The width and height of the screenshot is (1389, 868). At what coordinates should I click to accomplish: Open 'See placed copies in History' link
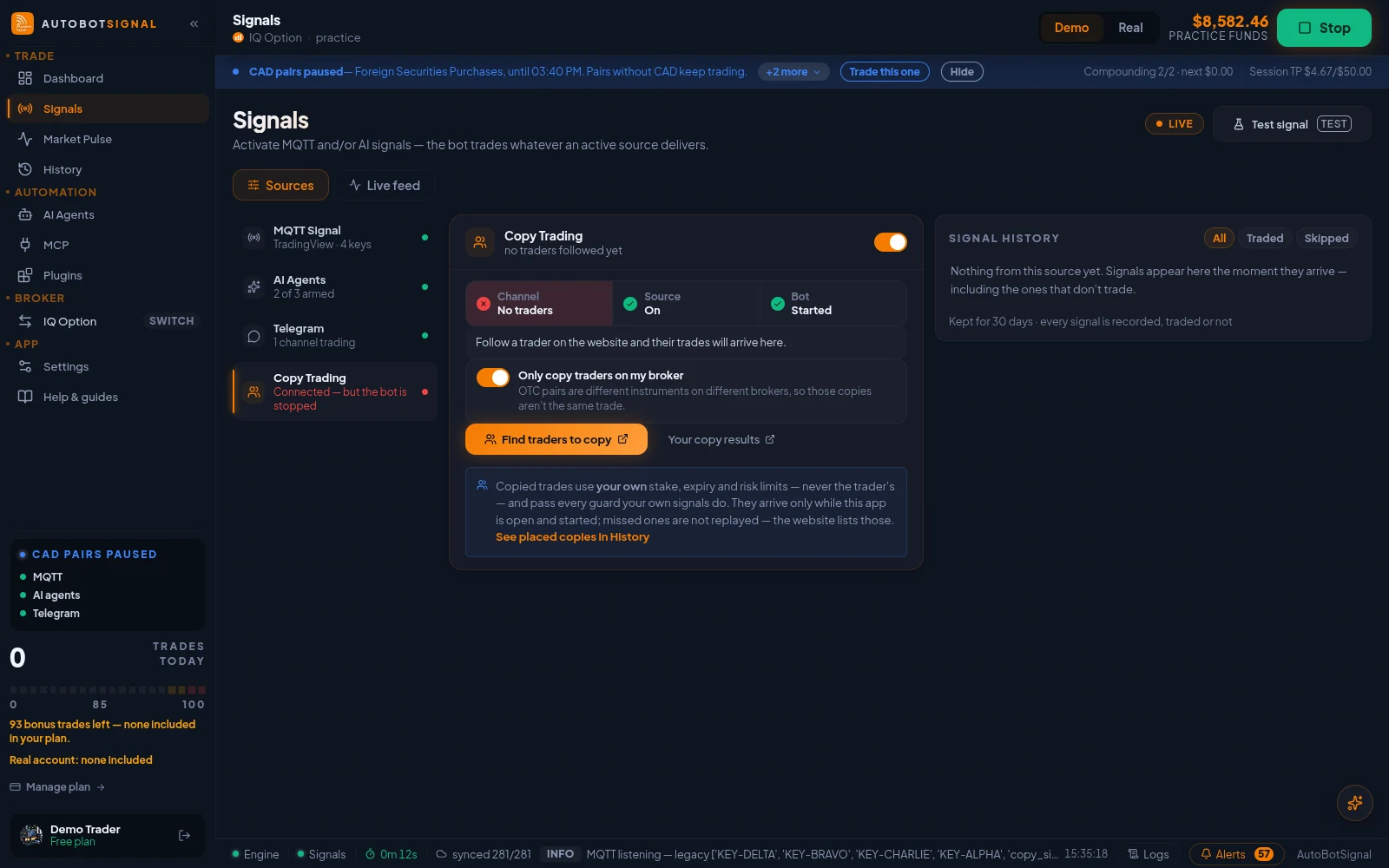[x=572, y=537]
